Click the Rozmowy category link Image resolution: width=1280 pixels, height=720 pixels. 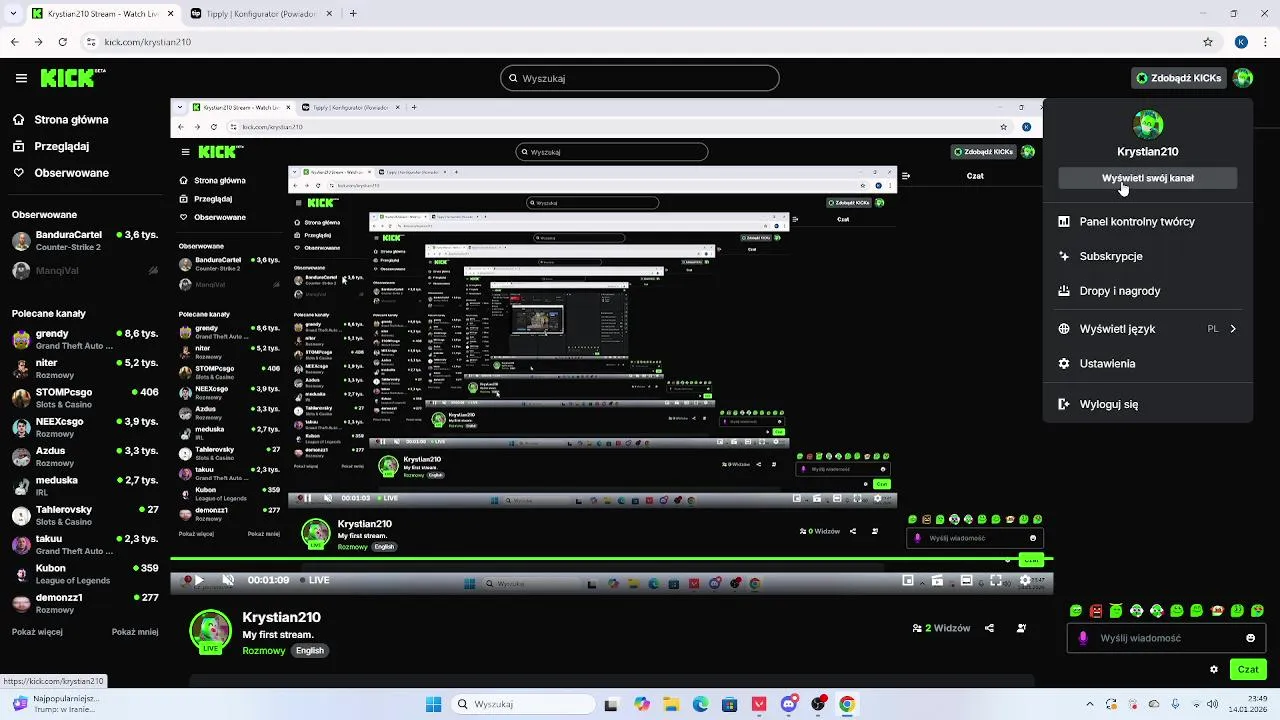click(264, 651)
